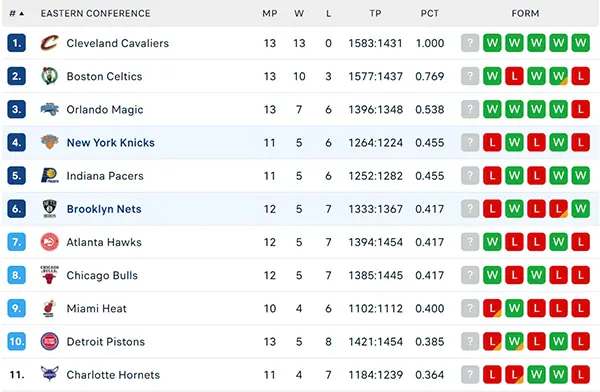
Task: Click Pacers' last green W form badge
Action: tap(581, 176)
